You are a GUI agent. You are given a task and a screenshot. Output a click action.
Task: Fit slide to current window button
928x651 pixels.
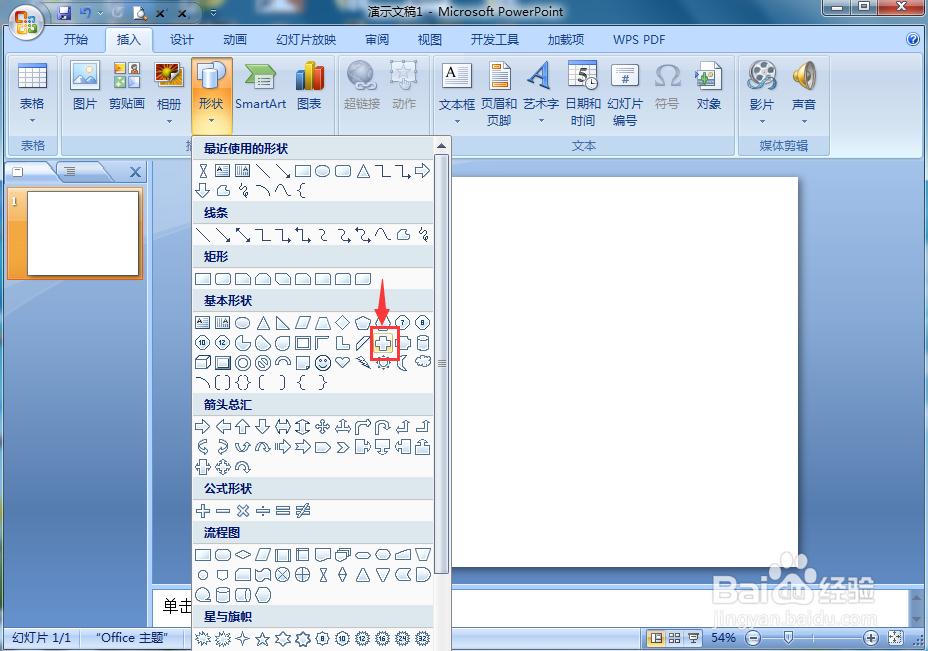(895, 638)
